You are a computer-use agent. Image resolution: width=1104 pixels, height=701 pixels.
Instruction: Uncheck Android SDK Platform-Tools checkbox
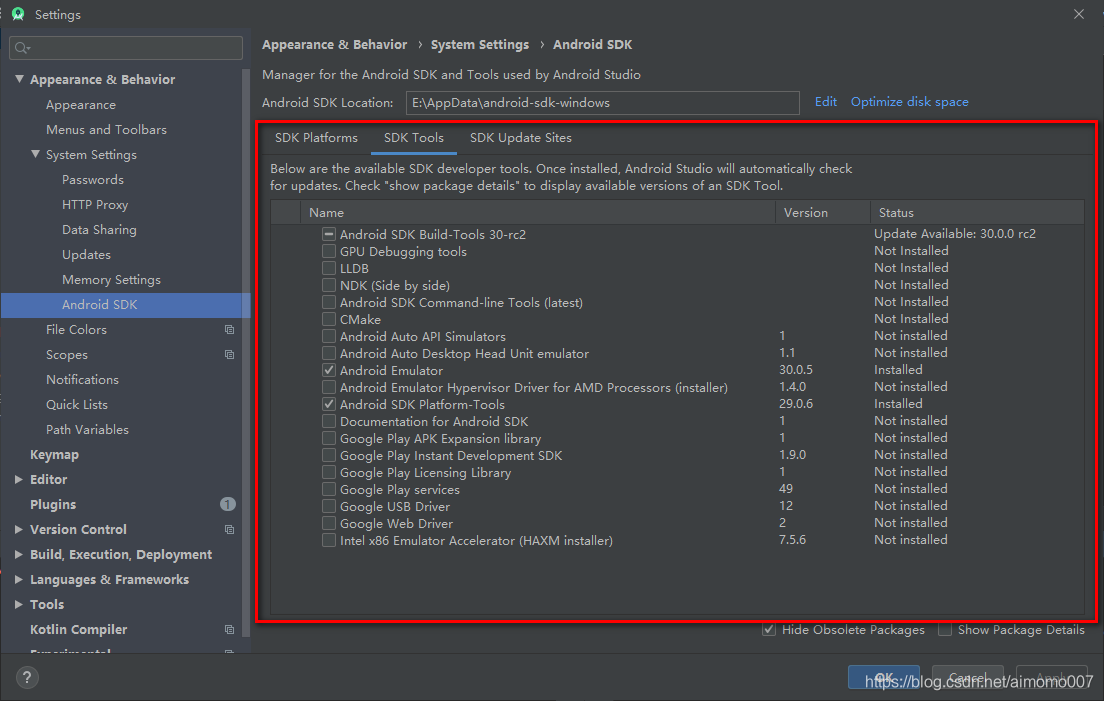pyautogui.click(x=329, y=404)
